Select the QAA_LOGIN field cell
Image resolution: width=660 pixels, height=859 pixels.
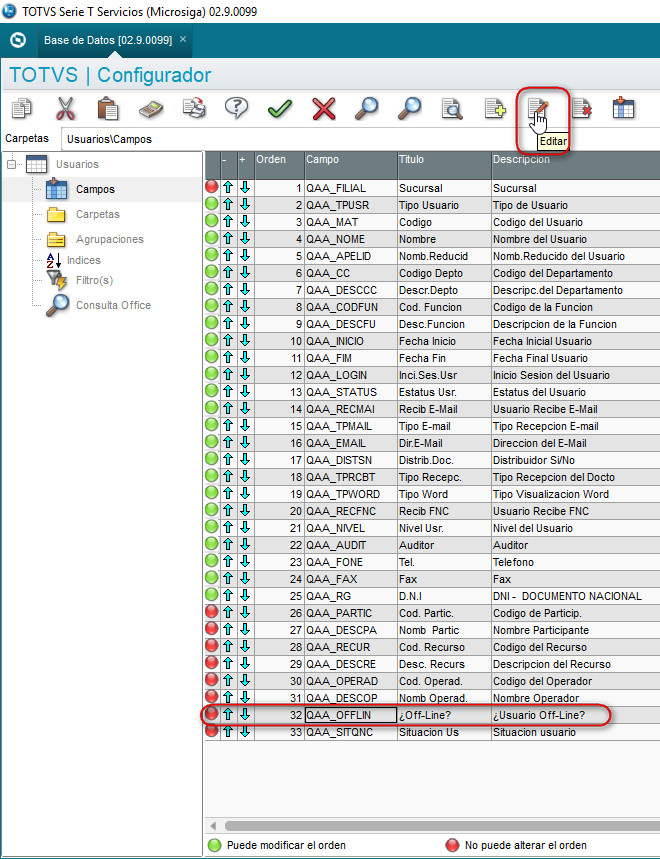tap(351, 375)
